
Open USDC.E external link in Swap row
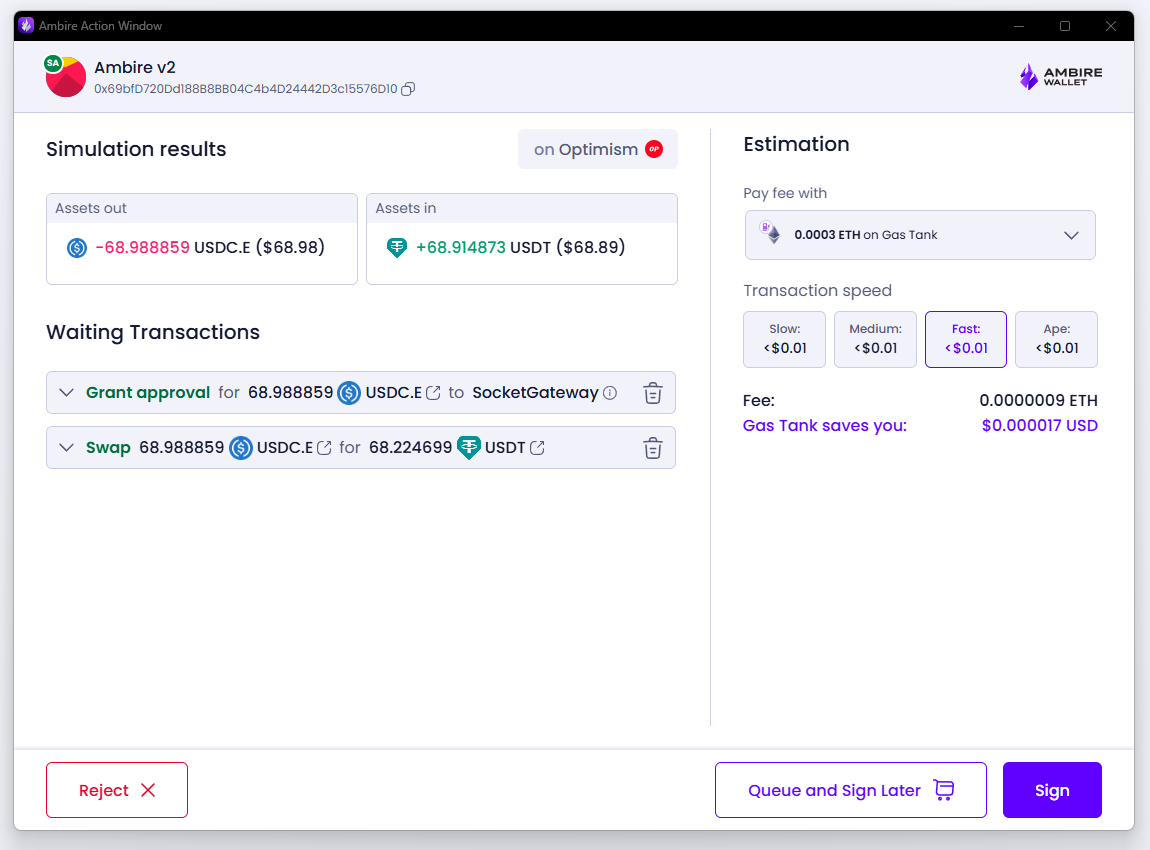(x=324, y=448)
